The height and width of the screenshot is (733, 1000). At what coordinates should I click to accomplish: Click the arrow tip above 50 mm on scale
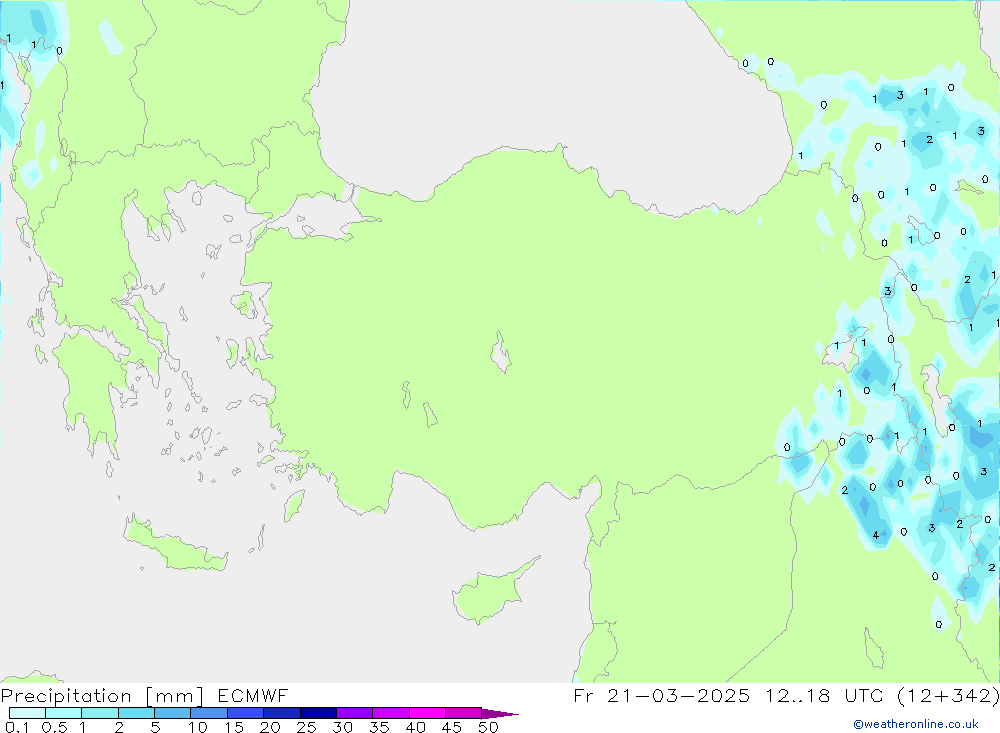pos(500,713)
